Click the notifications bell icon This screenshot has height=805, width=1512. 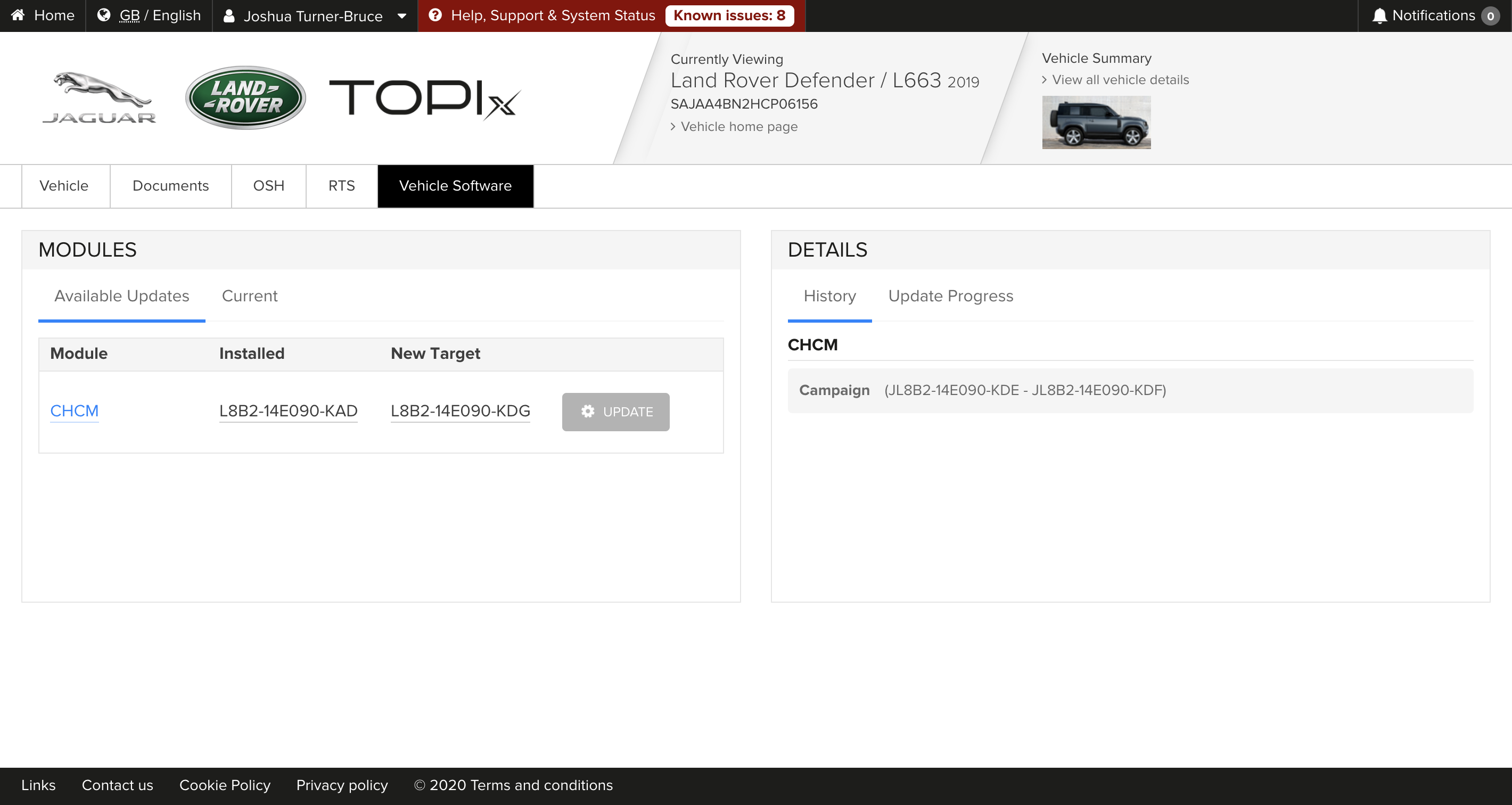coord(1379,16)
